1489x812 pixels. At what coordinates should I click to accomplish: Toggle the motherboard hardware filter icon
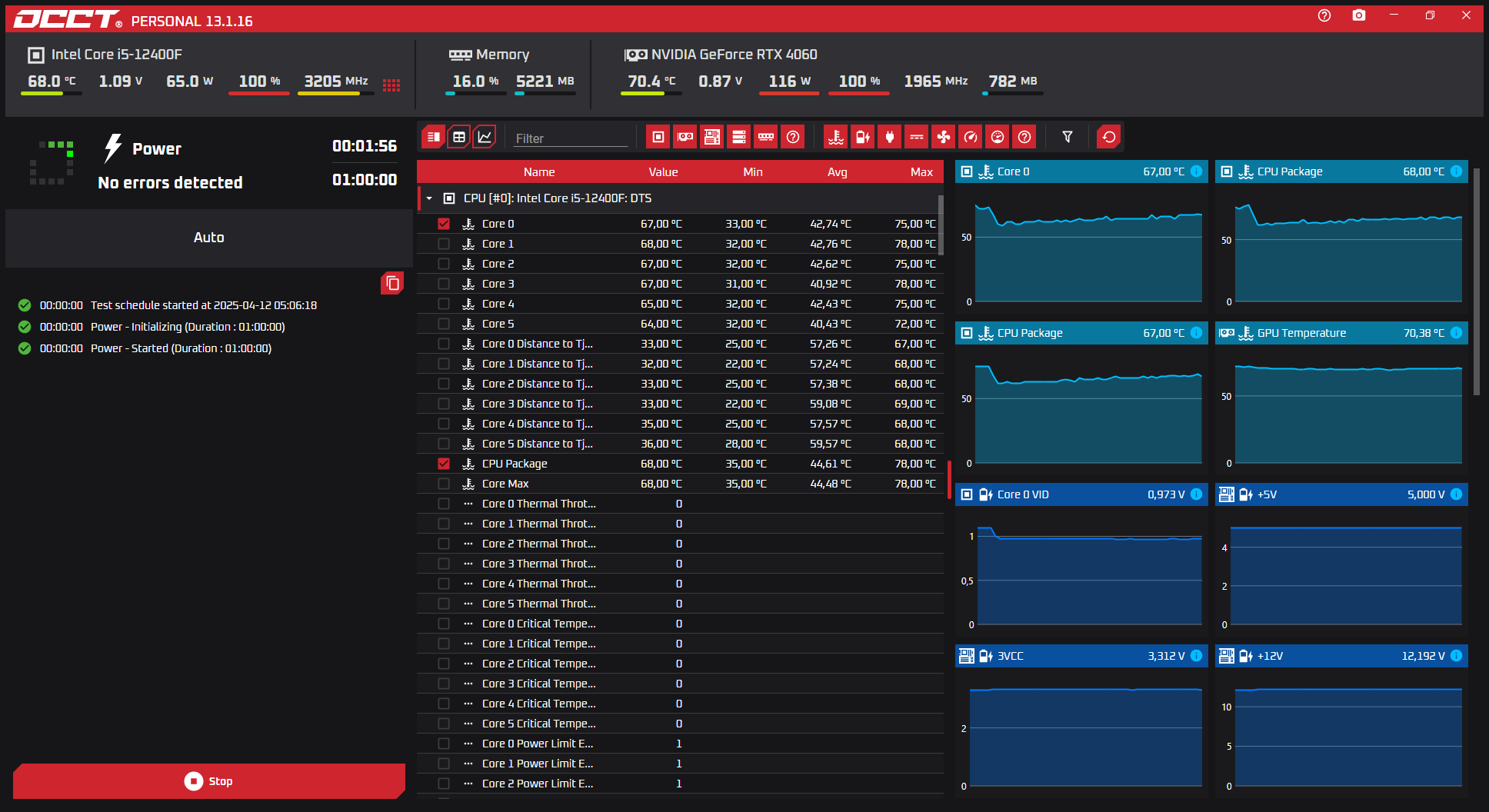(711, 137)
